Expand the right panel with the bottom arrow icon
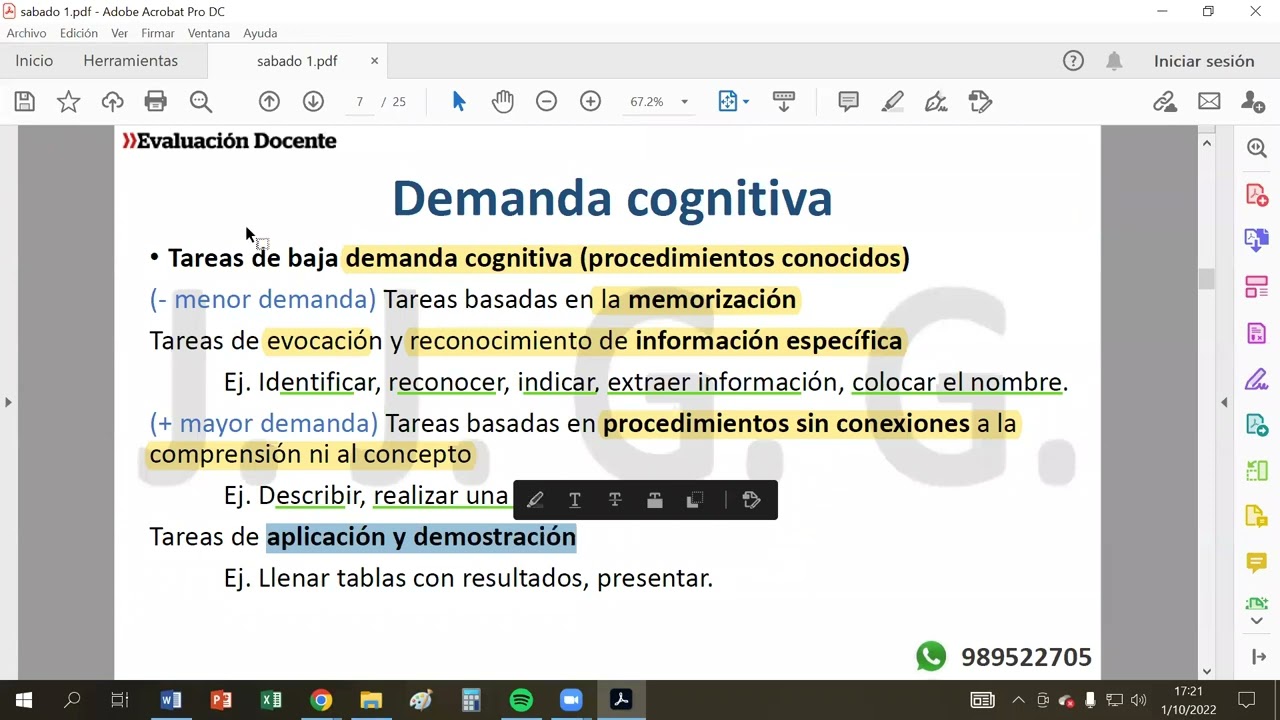Viewport: 1280px width, 720px height. click(1257, 657)
